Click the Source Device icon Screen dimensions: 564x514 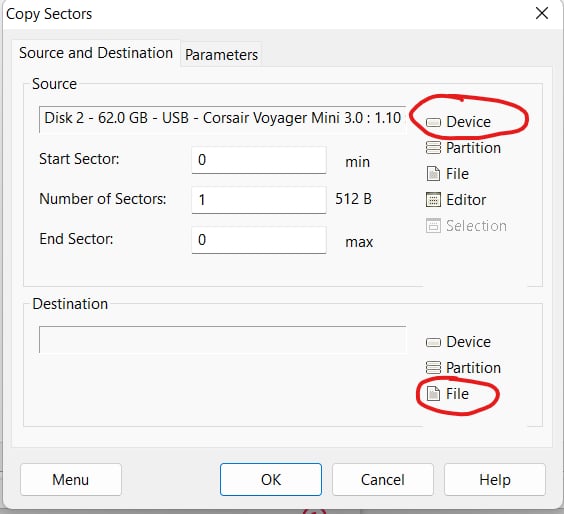433,122
